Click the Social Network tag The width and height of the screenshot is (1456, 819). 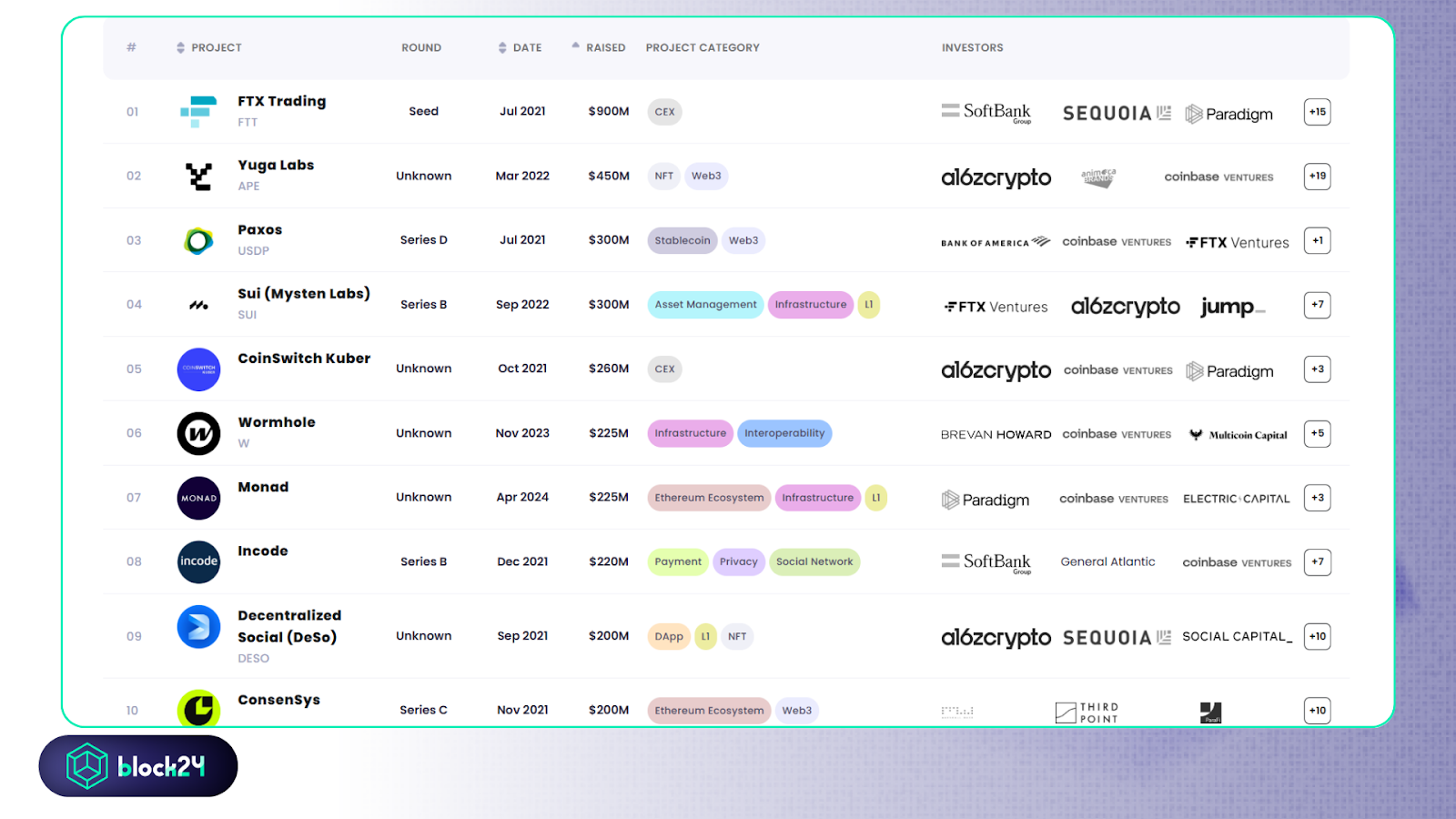click(814, 561)
